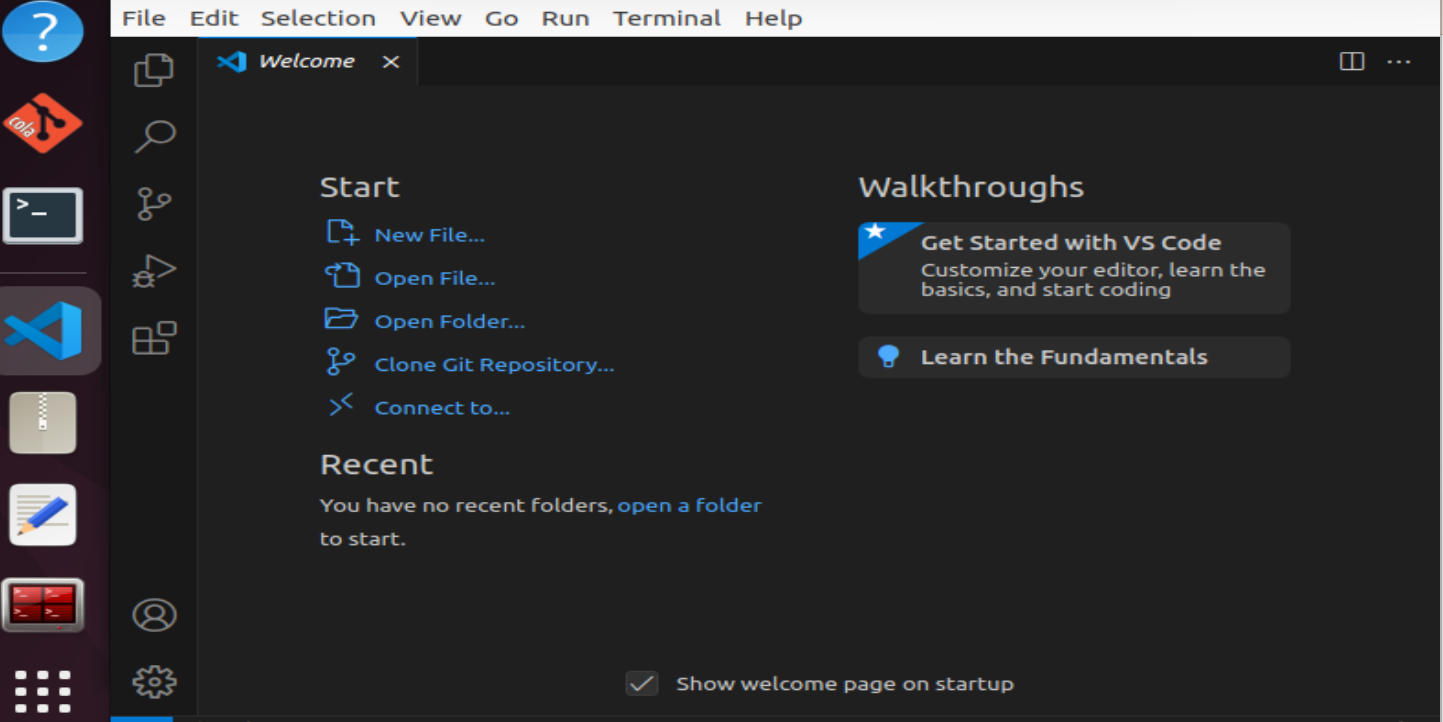Screen dimensions: 1443x722
Task: Open the Search view icon
Action: coord(154,136)
